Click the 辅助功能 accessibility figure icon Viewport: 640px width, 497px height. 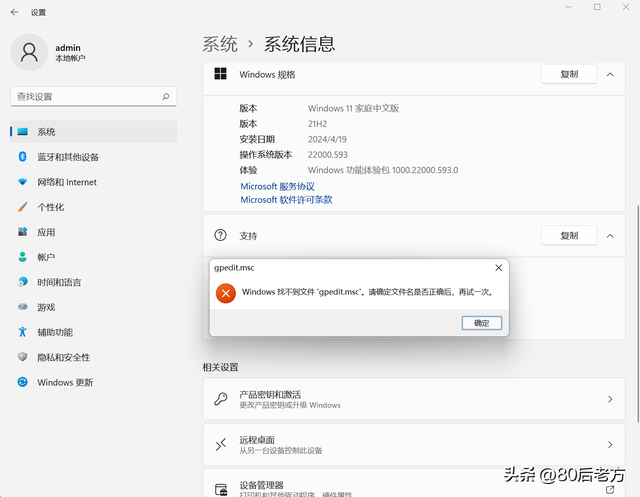pyautogui.click(x=22, y=332)
